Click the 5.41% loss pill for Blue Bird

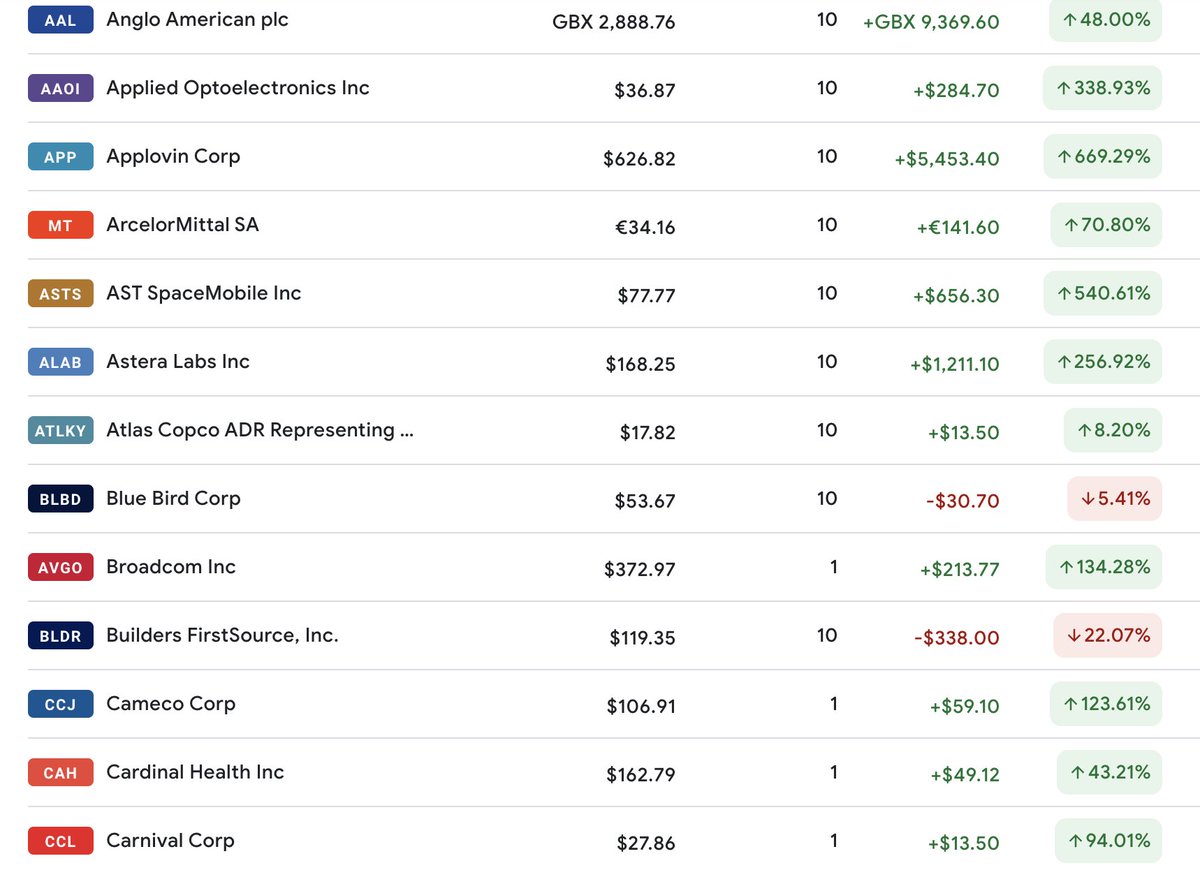coord(1114,499)
